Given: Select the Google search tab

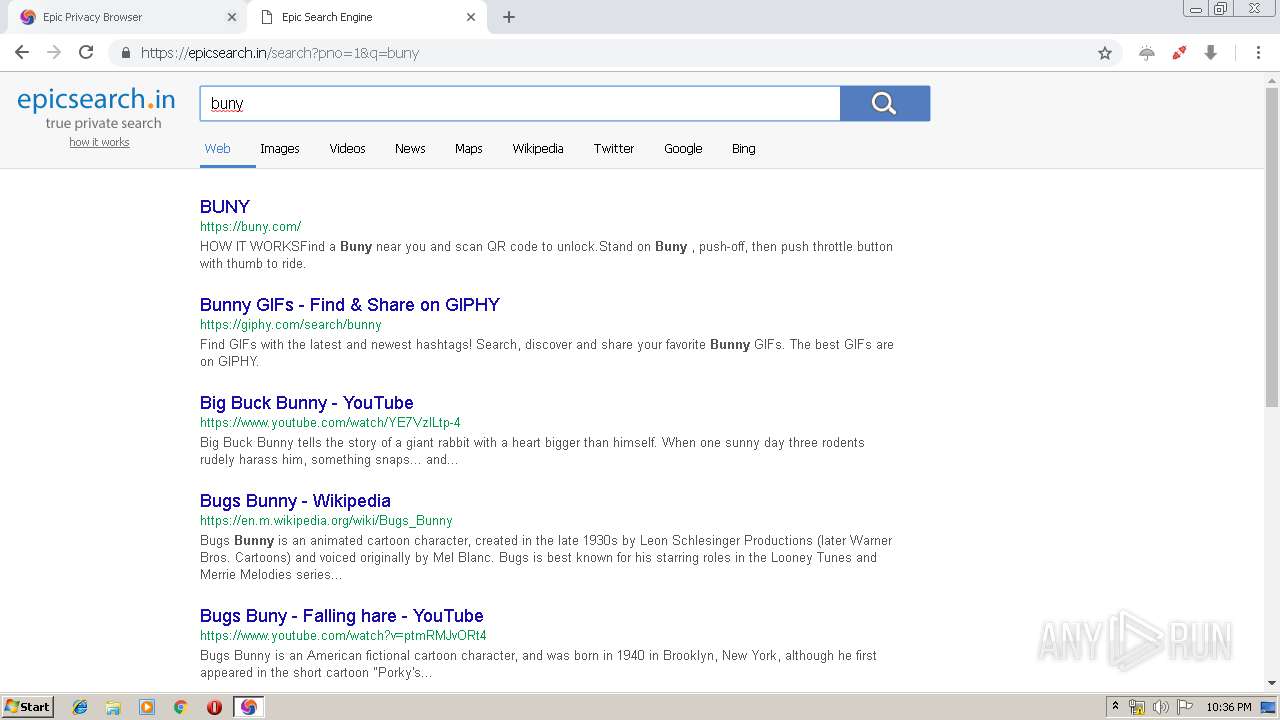Looking at the screenshot, I should (x=683, y=148).
